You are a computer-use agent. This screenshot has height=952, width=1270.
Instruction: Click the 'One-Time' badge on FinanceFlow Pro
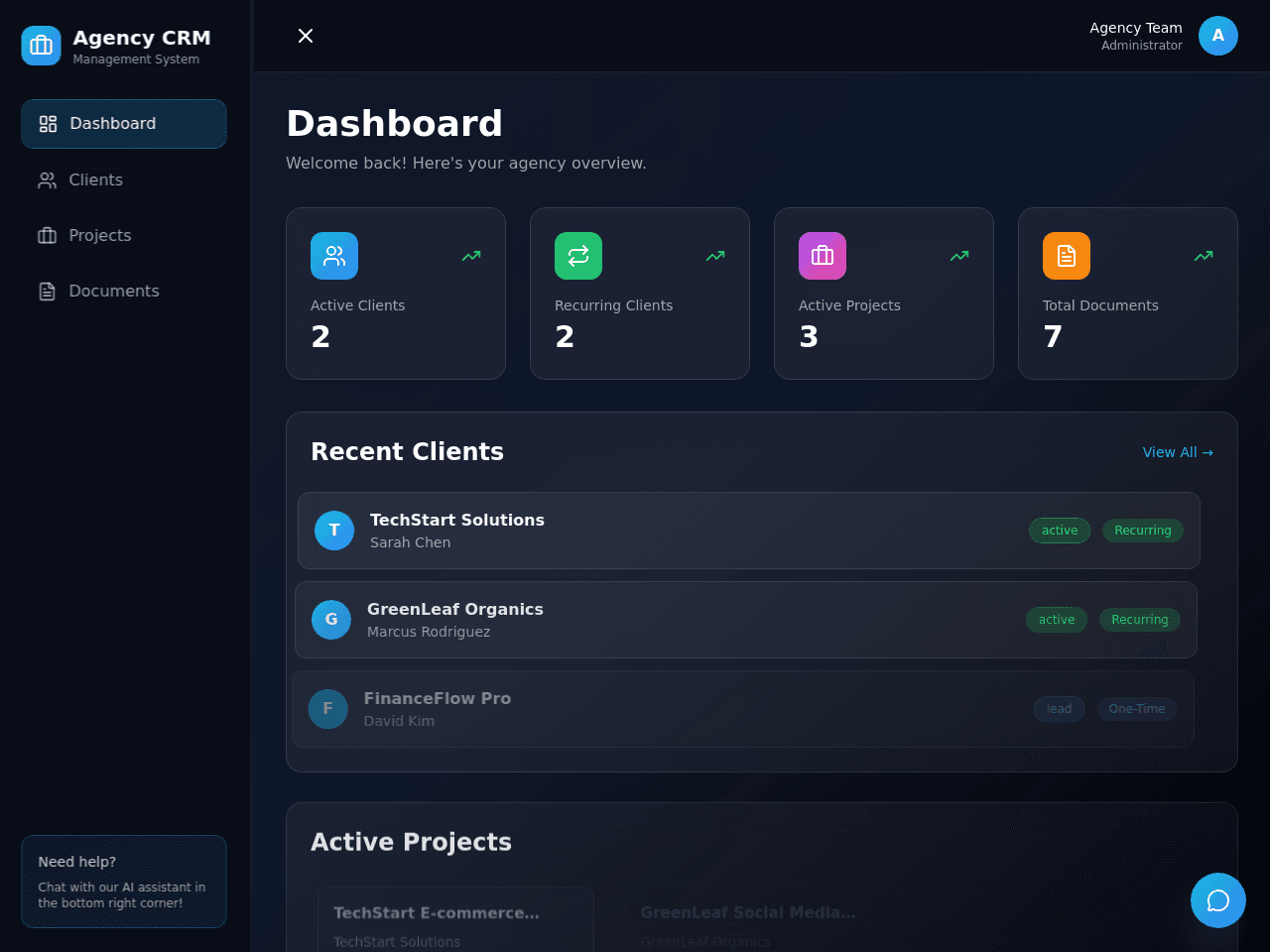pyautogui.click(x=1137, y=709)
